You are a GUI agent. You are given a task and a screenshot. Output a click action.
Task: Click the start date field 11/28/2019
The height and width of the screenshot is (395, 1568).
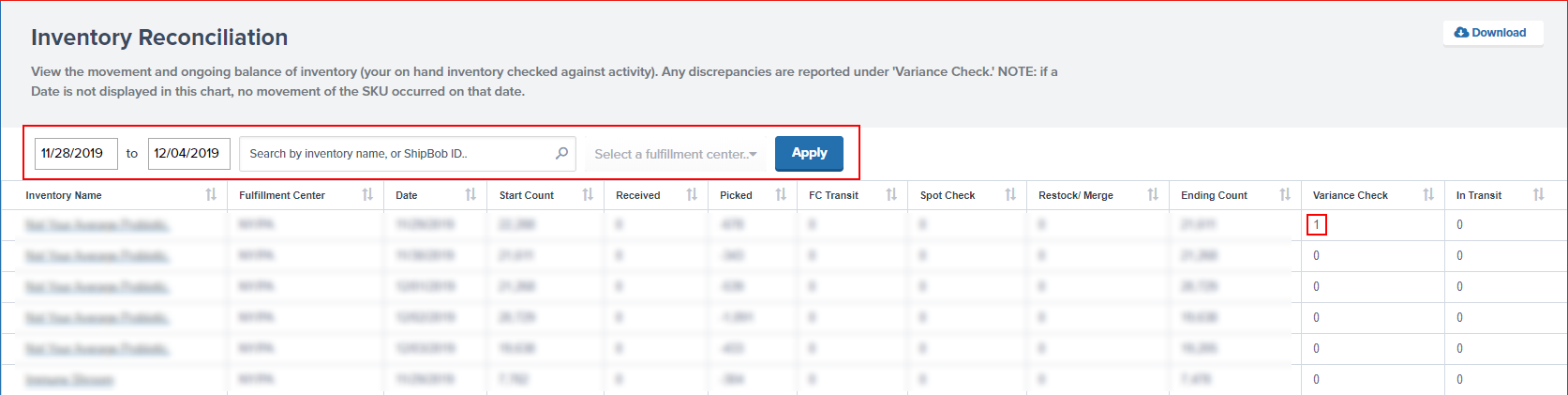(x=75, y=154)
